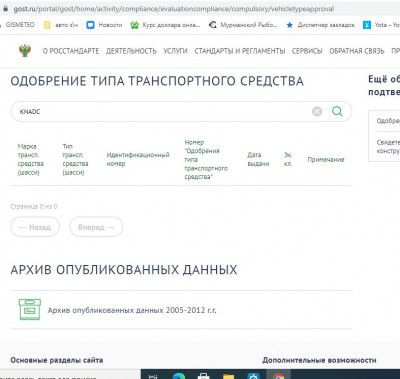
Task: Switch to Chrome on the taskbar
Action: coord(278,376)
